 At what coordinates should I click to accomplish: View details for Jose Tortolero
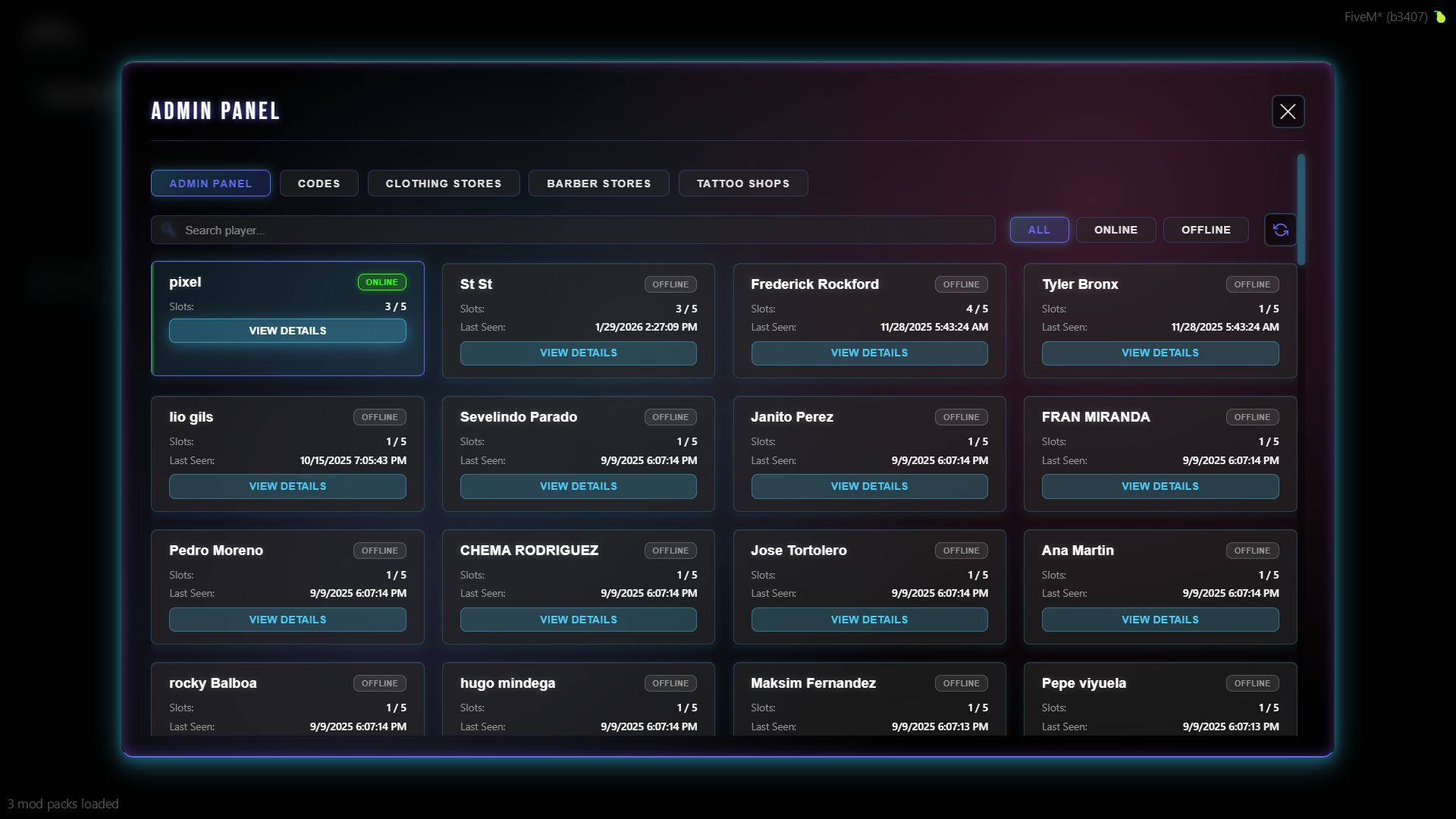point(869,620)
